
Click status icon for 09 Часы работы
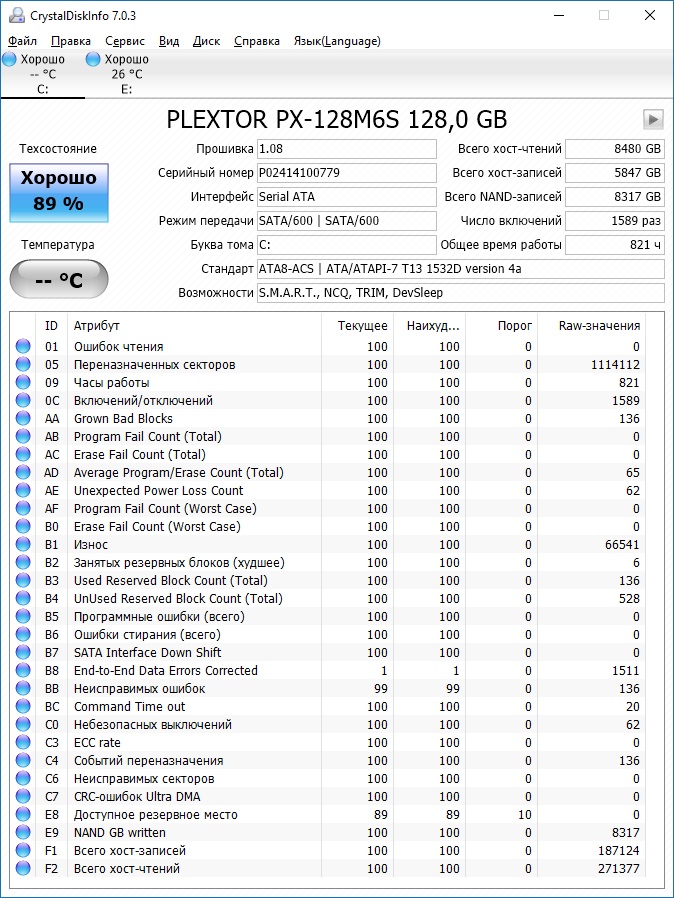pyautogui.click(x=23, y=382)
